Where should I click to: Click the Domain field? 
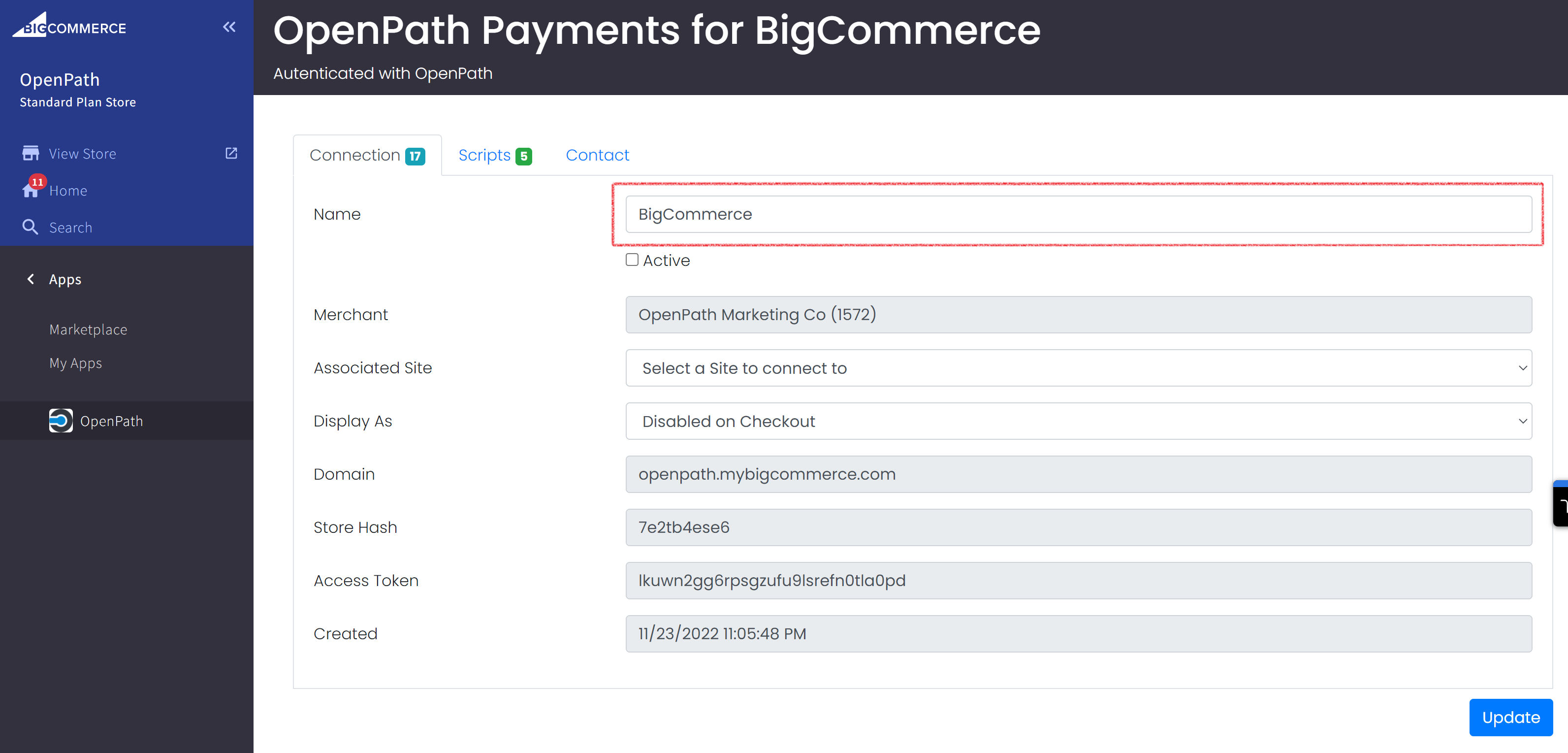tap(1079, 474)
